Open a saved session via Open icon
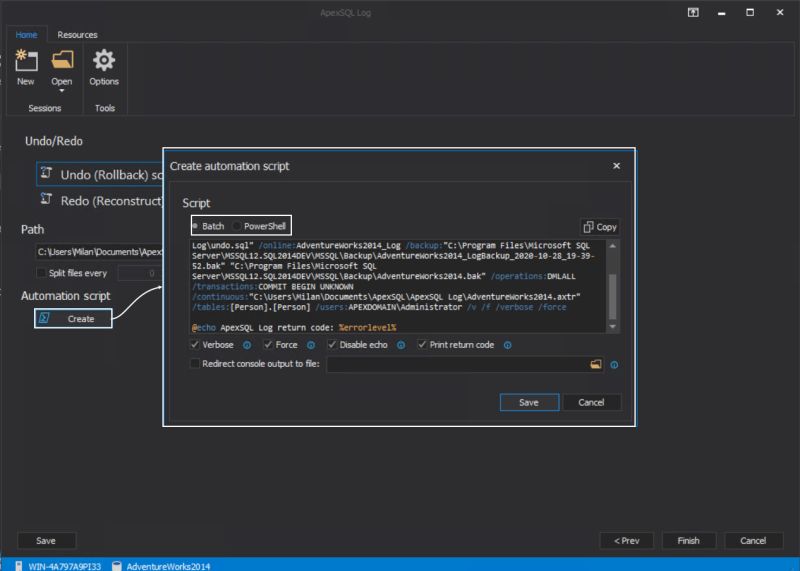800x571 pixels. pyautogui.click(x=62, y=60)
